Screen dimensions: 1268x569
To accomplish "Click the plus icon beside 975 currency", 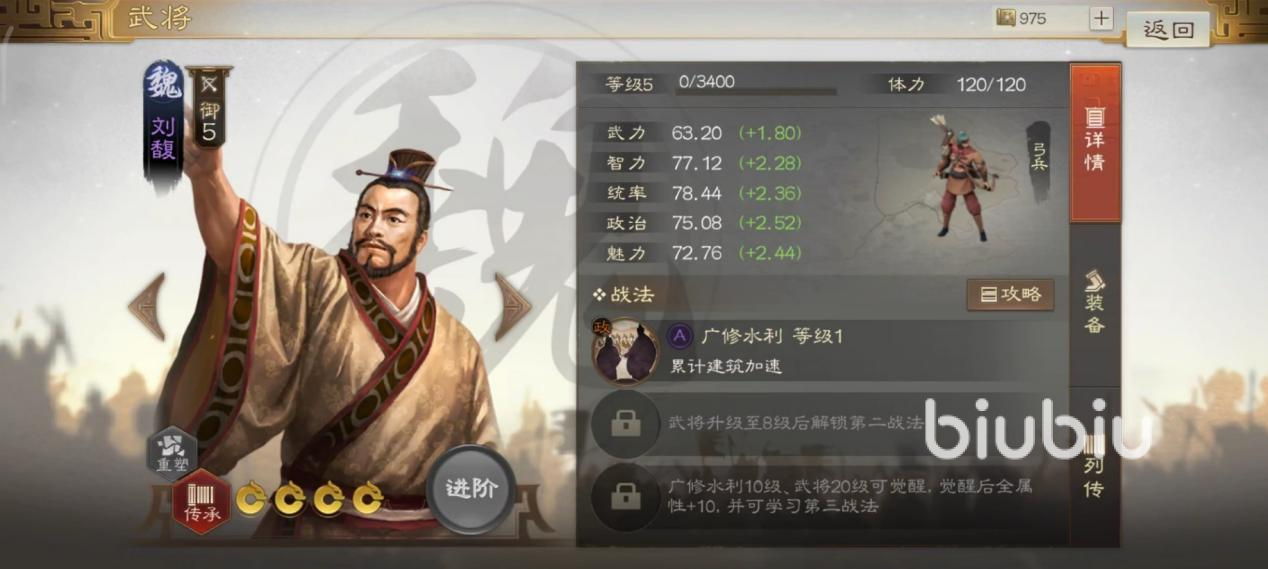I will pos(1101,18).
